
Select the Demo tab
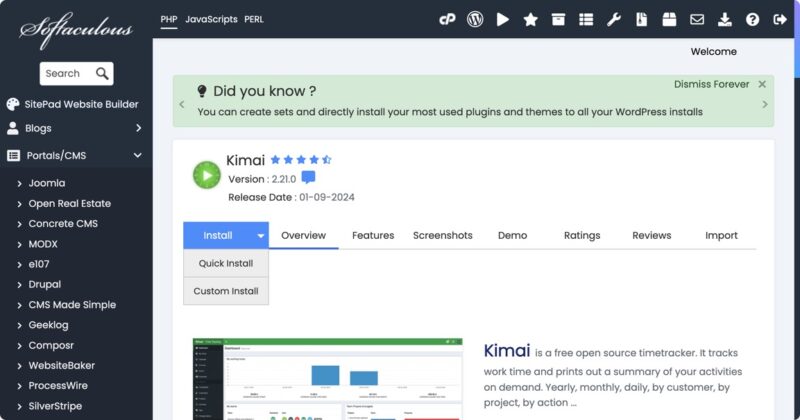[x=512, y=235]
